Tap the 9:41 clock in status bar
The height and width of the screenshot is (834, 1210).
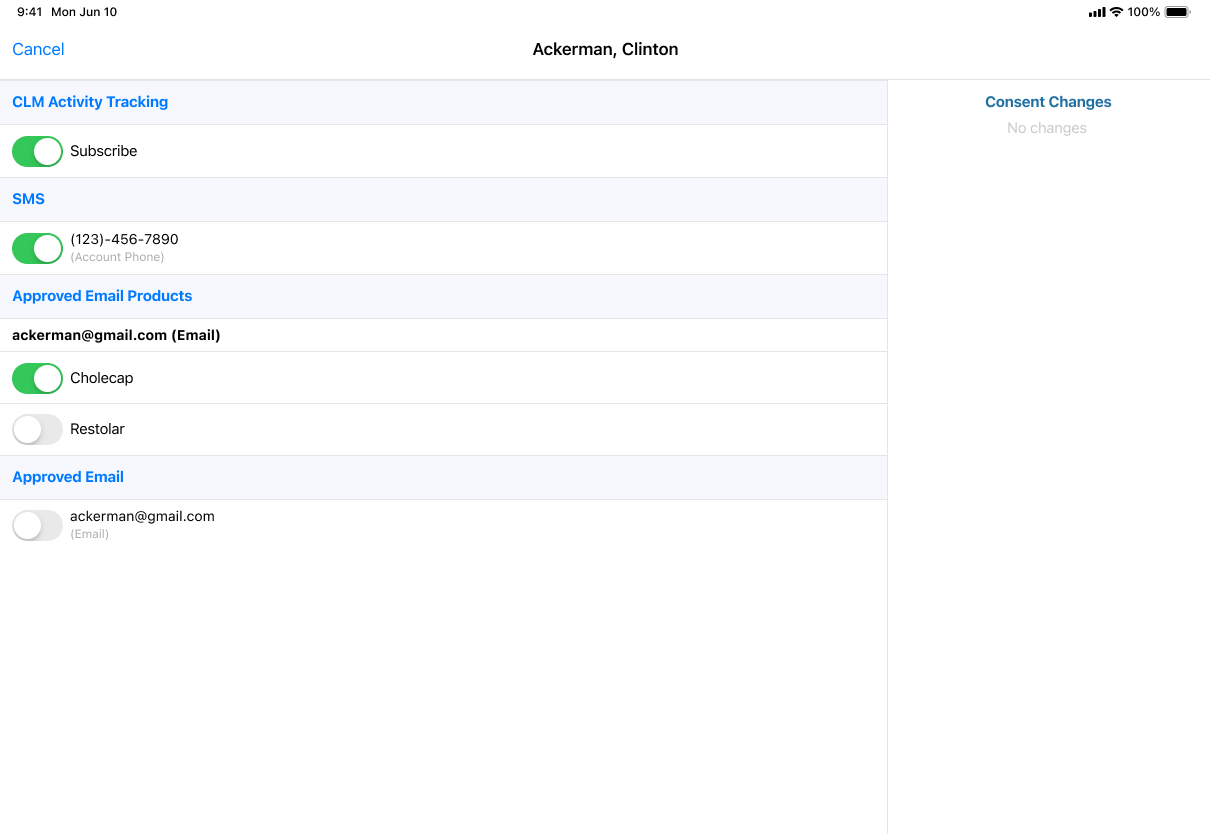[x=30, y=12]
